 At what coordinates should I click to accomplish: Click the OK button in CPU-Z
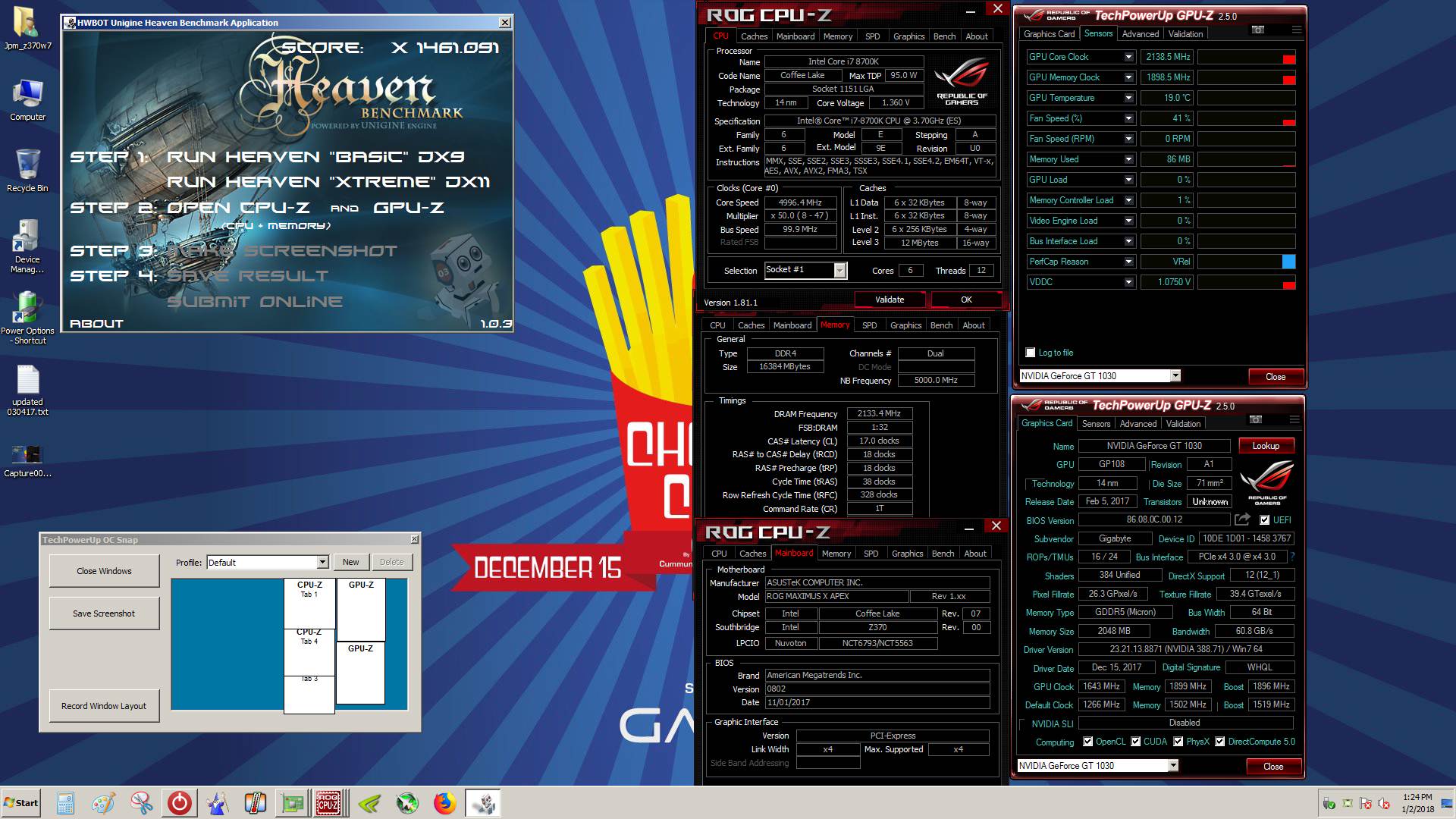click(966, 300)
